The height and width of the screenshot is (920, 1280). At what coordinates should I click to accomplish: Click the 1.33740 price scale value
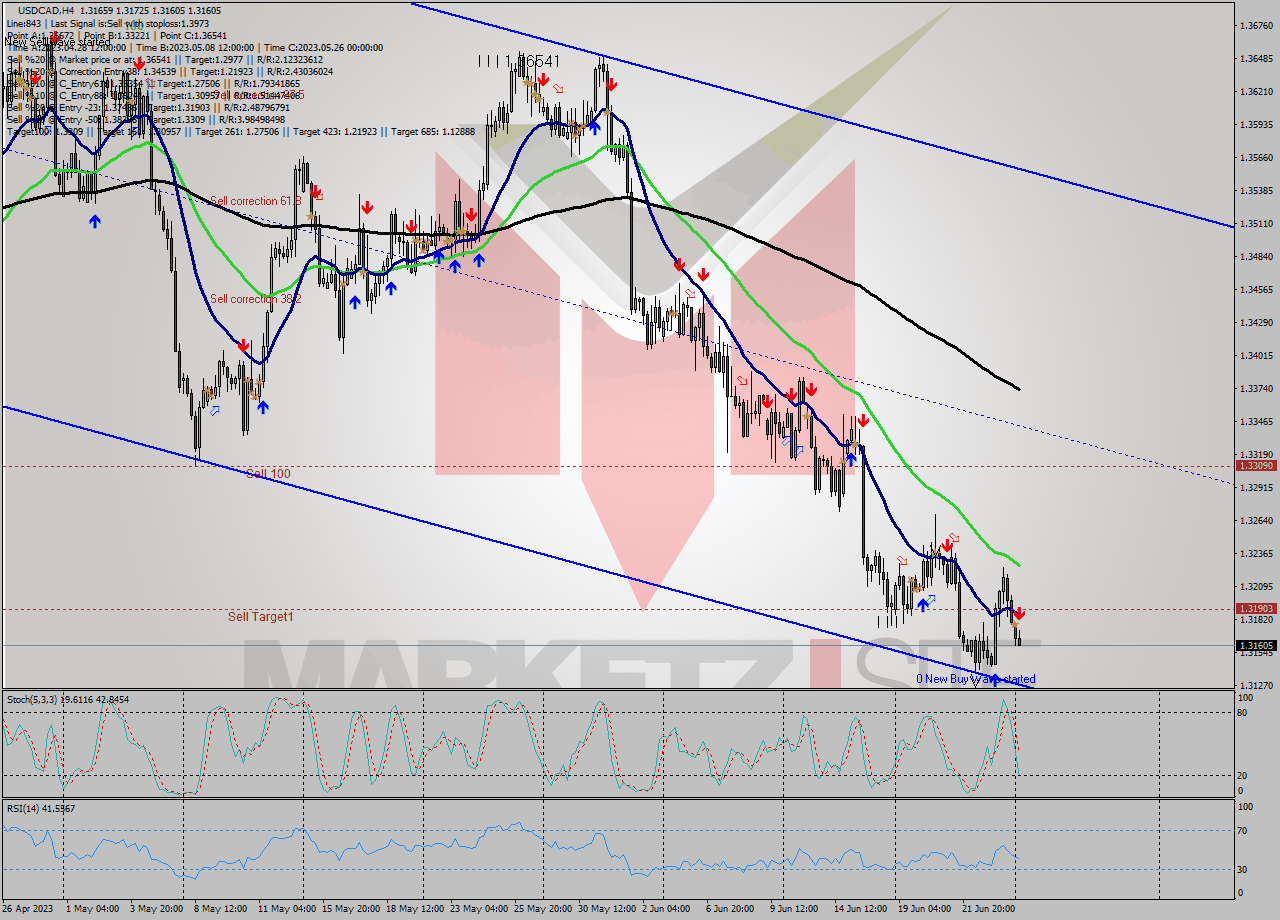tap(1257, 388)
